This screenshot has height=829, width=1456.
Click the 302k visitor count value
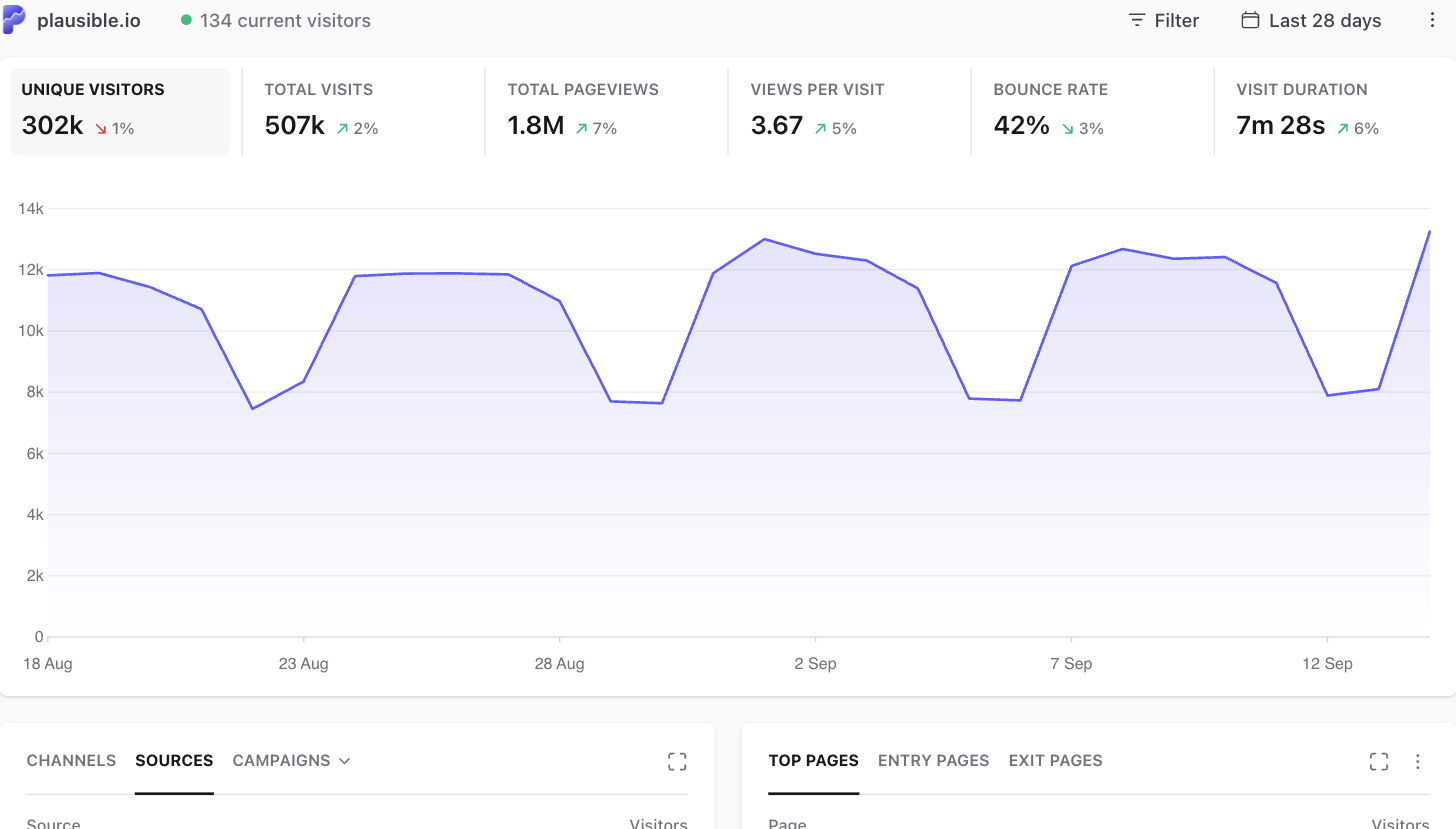(52, 126)
